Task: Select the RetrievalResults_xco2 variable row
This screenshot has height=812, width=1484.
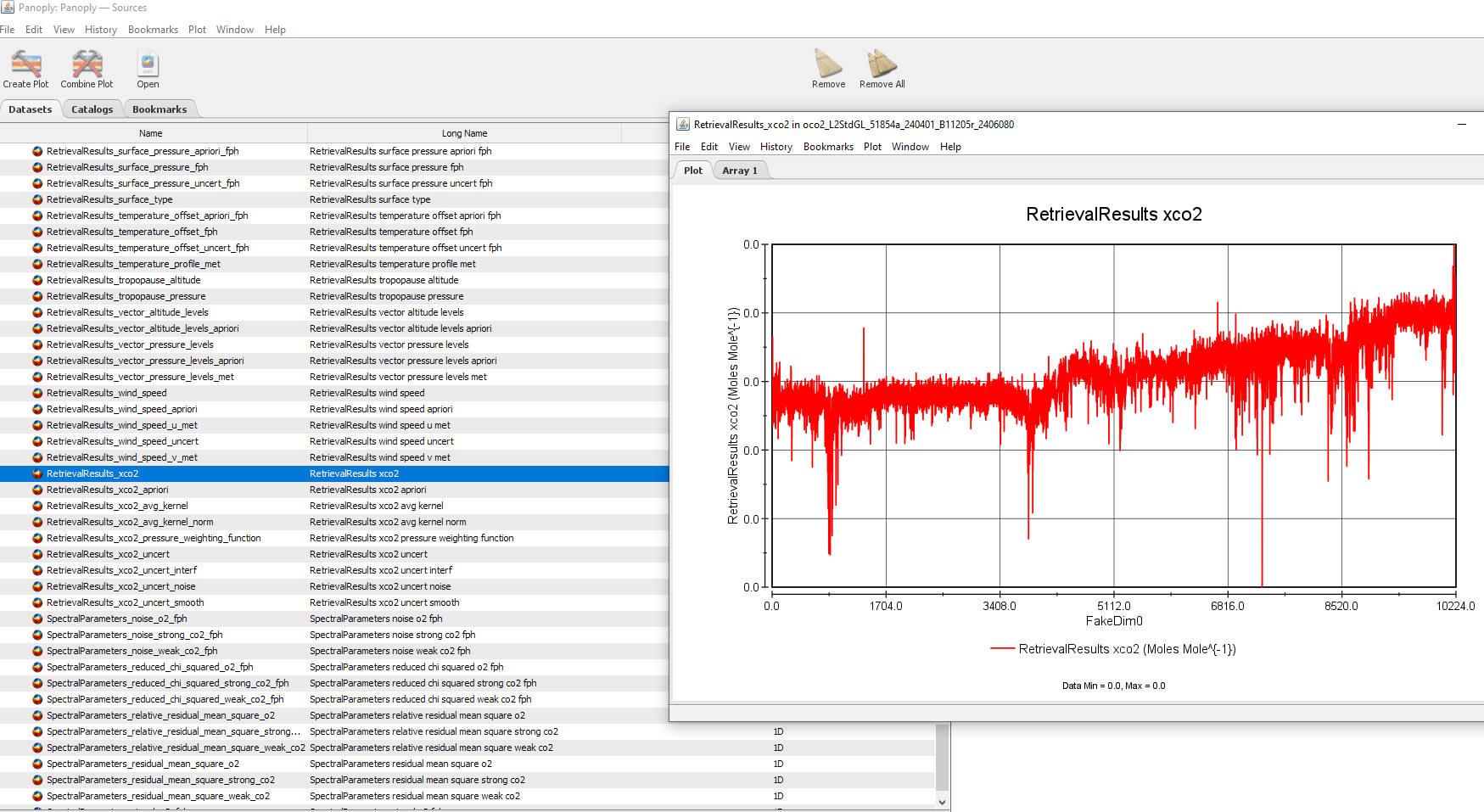Action: point(334,473)
